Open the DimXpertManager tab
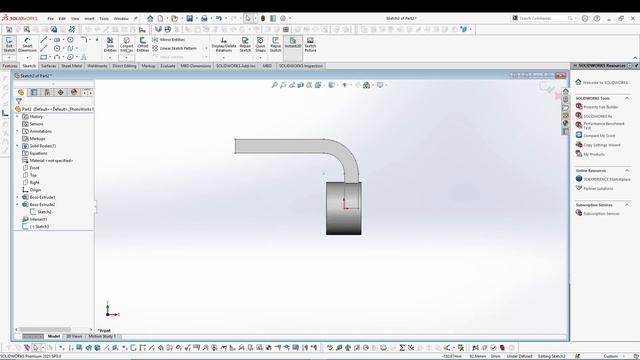 pos(61,93)
